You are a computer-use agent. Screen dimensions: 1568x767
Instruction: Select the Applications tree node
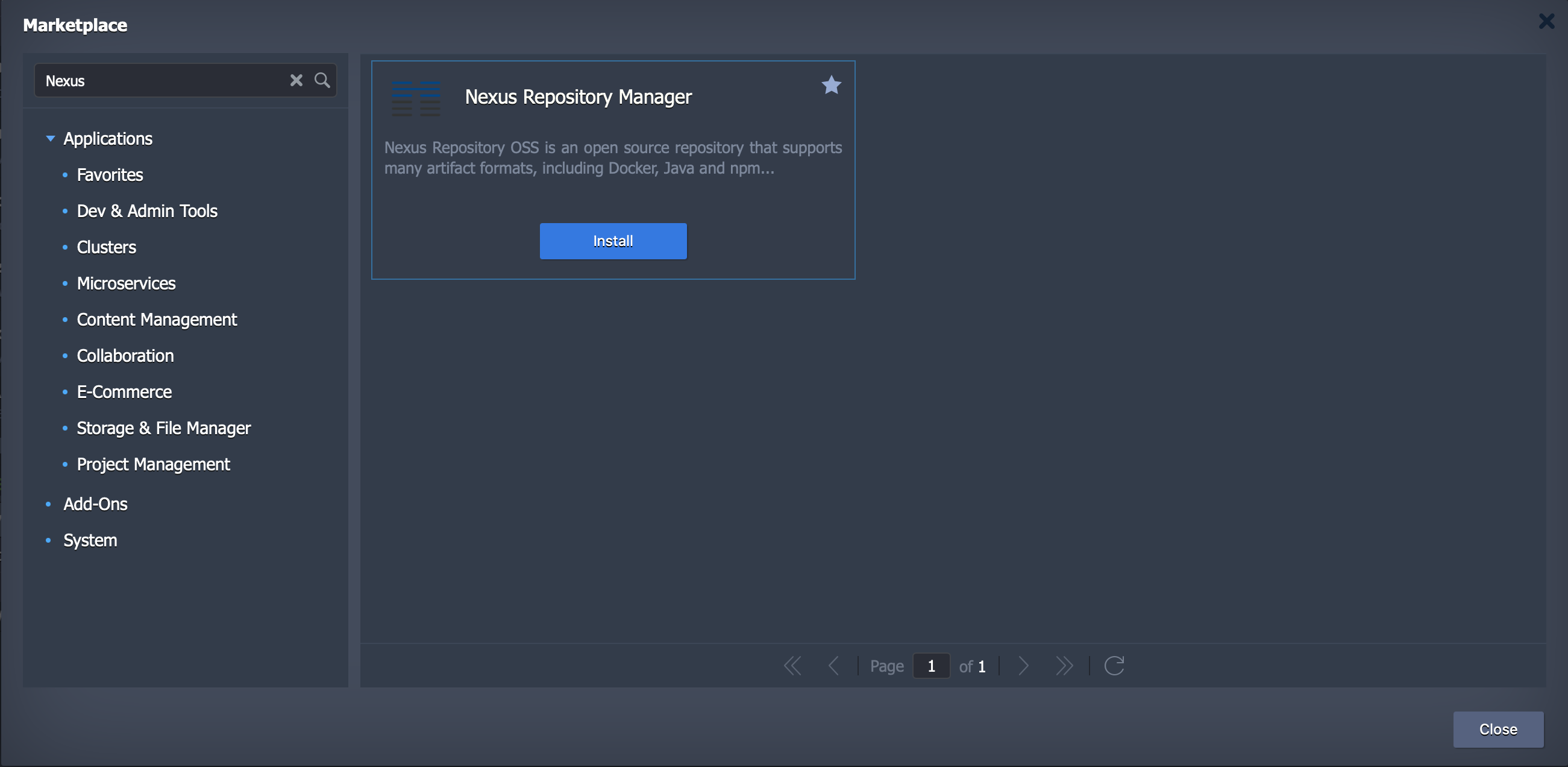108,139
